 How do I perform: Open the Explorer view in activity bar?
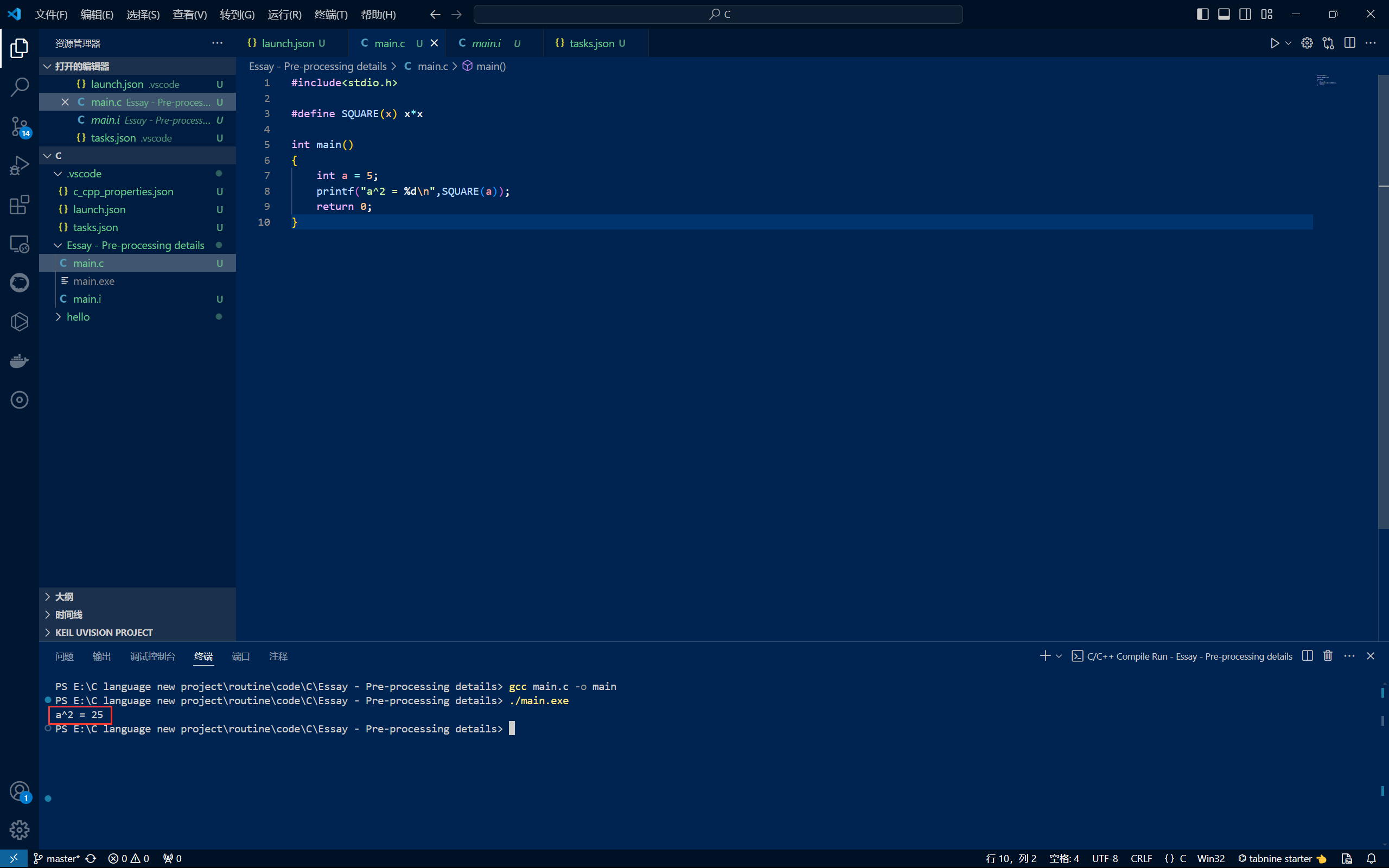19,48
